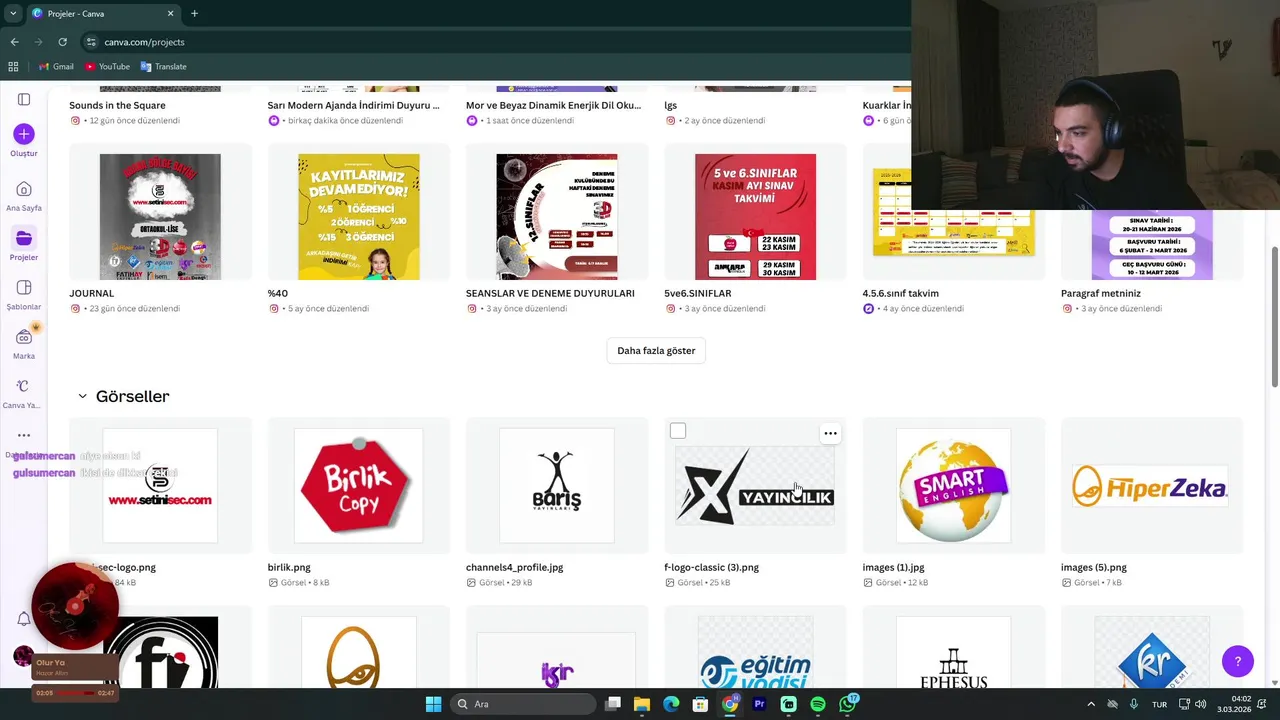This screenshot has height=720, width=1280.
Task: Open Canva Yapay Zeka sidebar item
Action: (x=22, y=393)
